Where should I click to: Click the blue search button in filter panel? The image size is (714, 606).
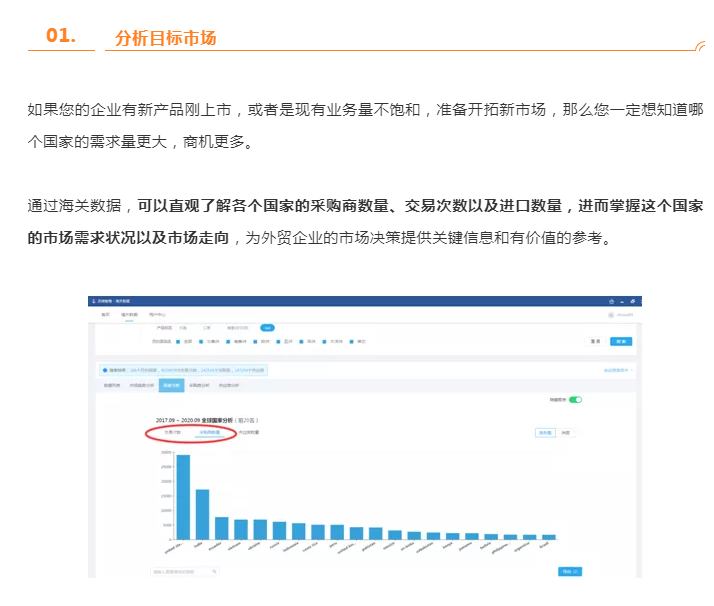click(621, 341)
